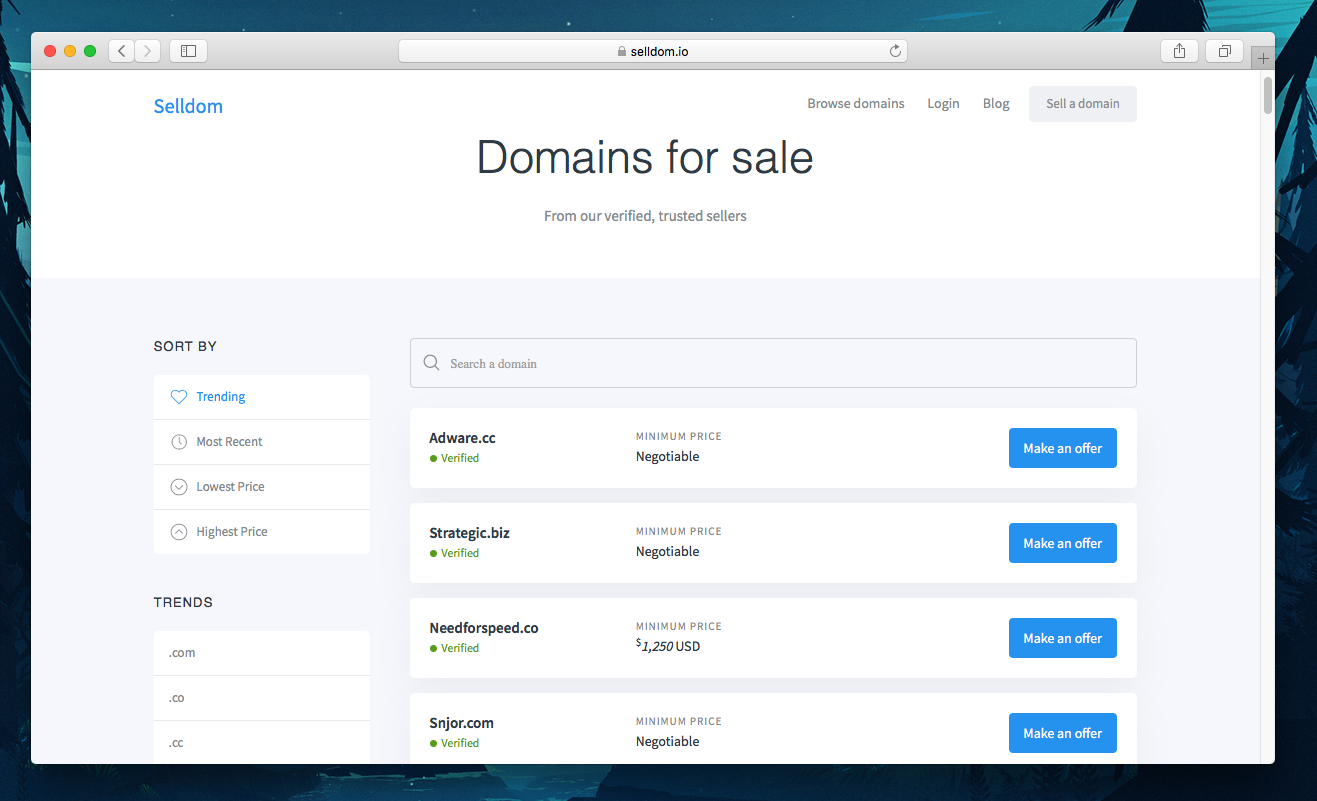The width and height of the screenshot is (1317, 801).
Task: Toggle the Safari sidebar button
Action: 188,51
